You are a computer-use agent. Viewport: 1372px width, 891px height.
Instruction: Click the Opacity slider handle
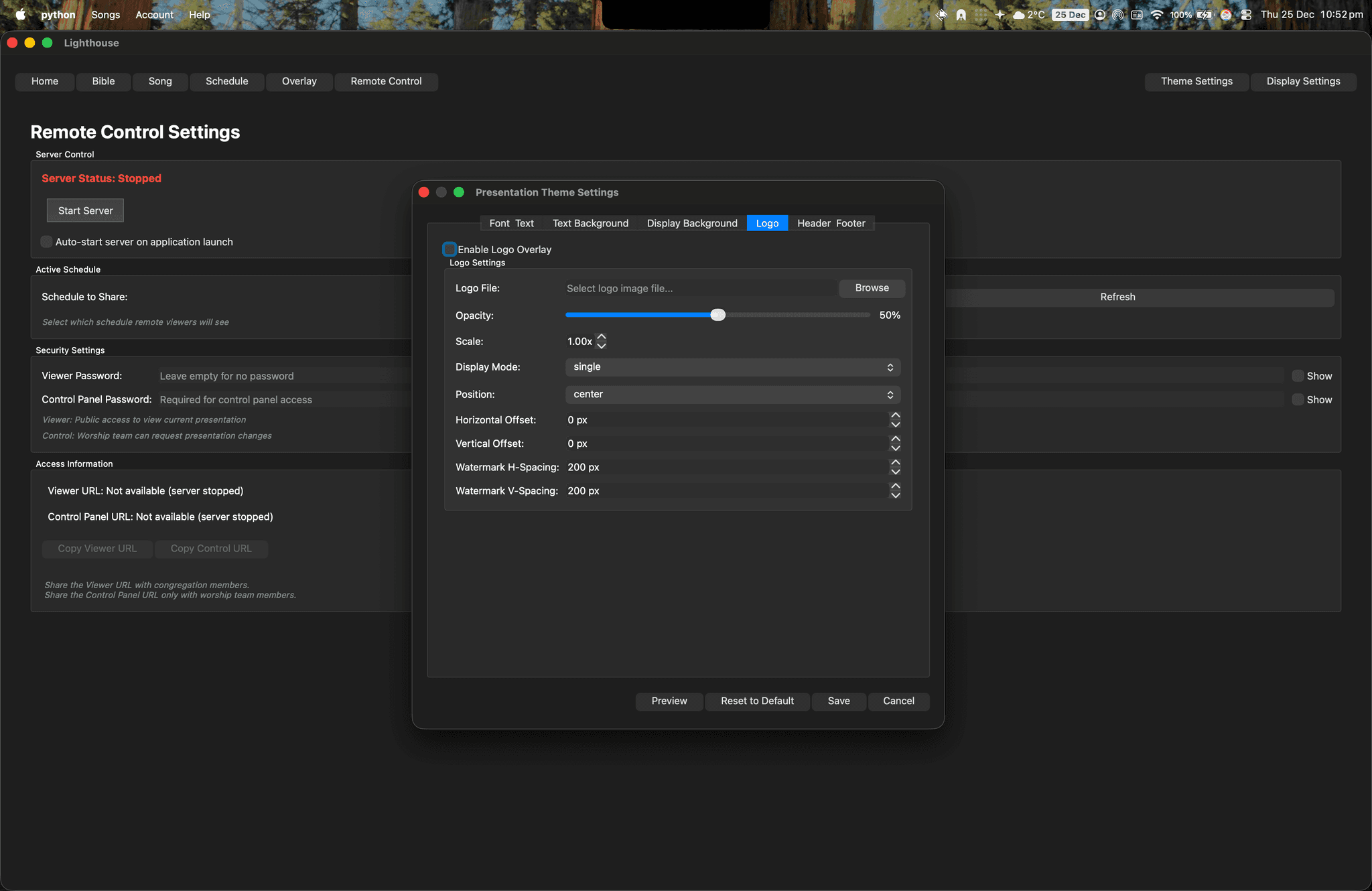coord(717,315)
